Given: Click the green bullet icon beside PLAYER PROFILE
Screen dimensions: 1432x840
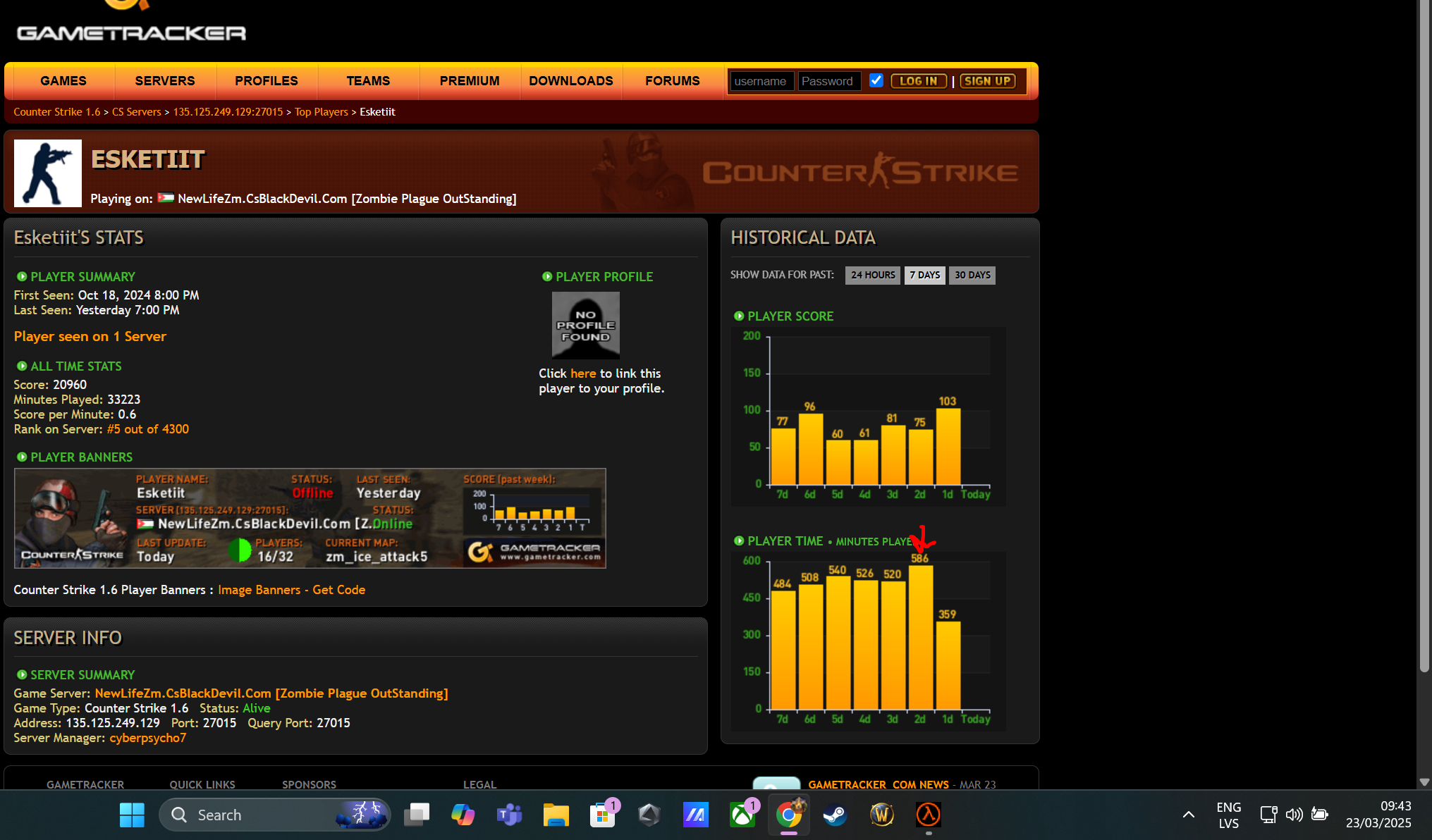Looking at the screenshot, I should [x=547, y=277].
